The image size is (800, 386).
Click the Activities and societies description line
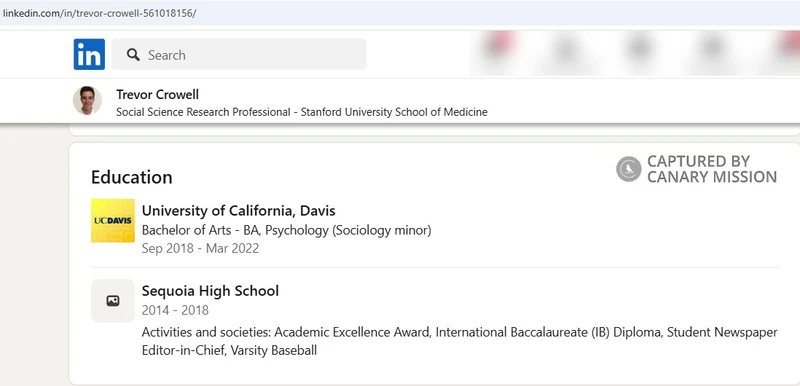point(460,332)
